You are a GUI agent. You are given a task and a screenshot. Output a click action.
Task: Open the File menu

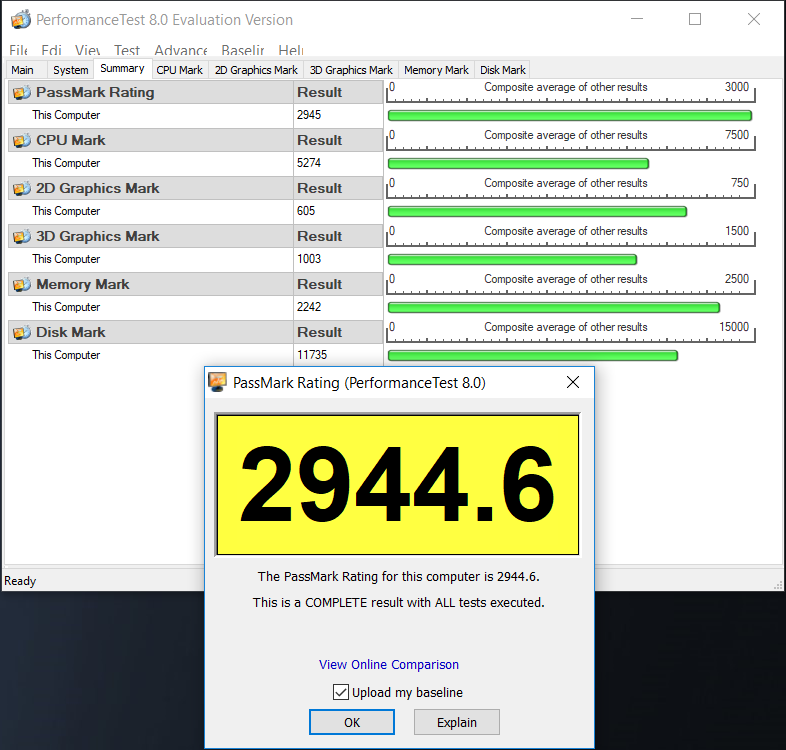click(x=19, y=51)
